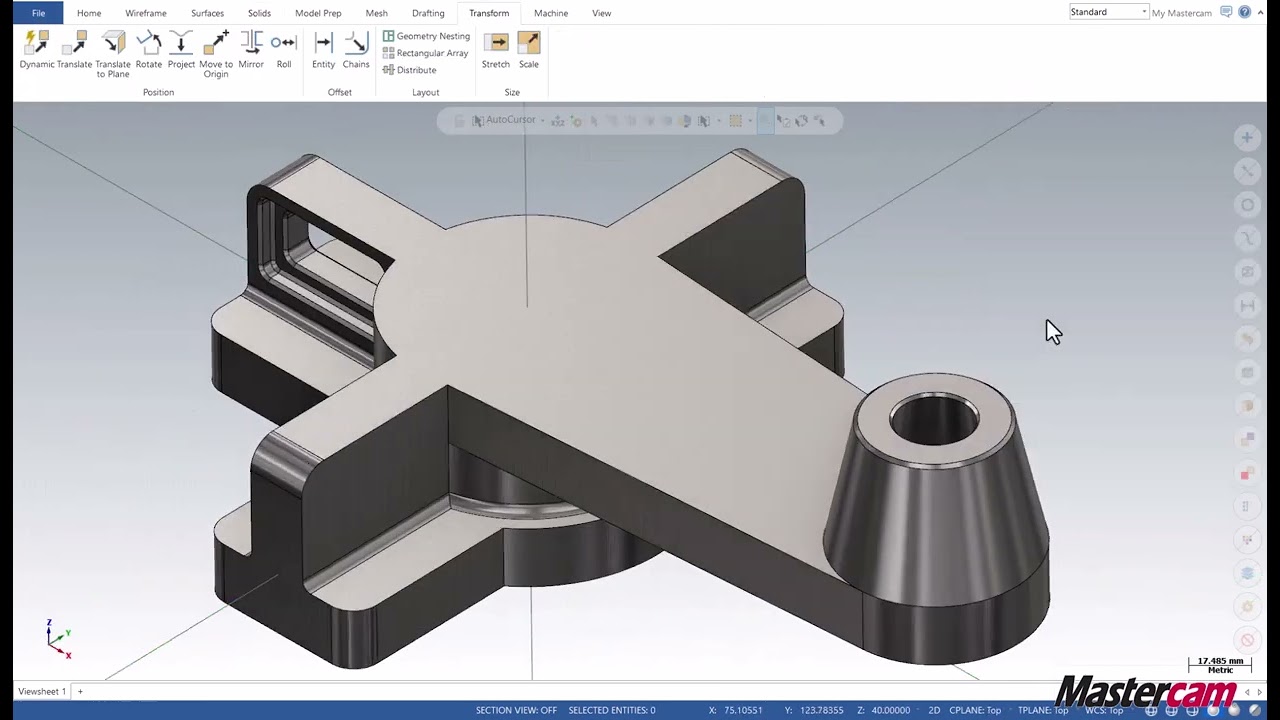1280x720 pixels.
Task: Click the X coordinate value 75.10551
Action: [742, 710]
